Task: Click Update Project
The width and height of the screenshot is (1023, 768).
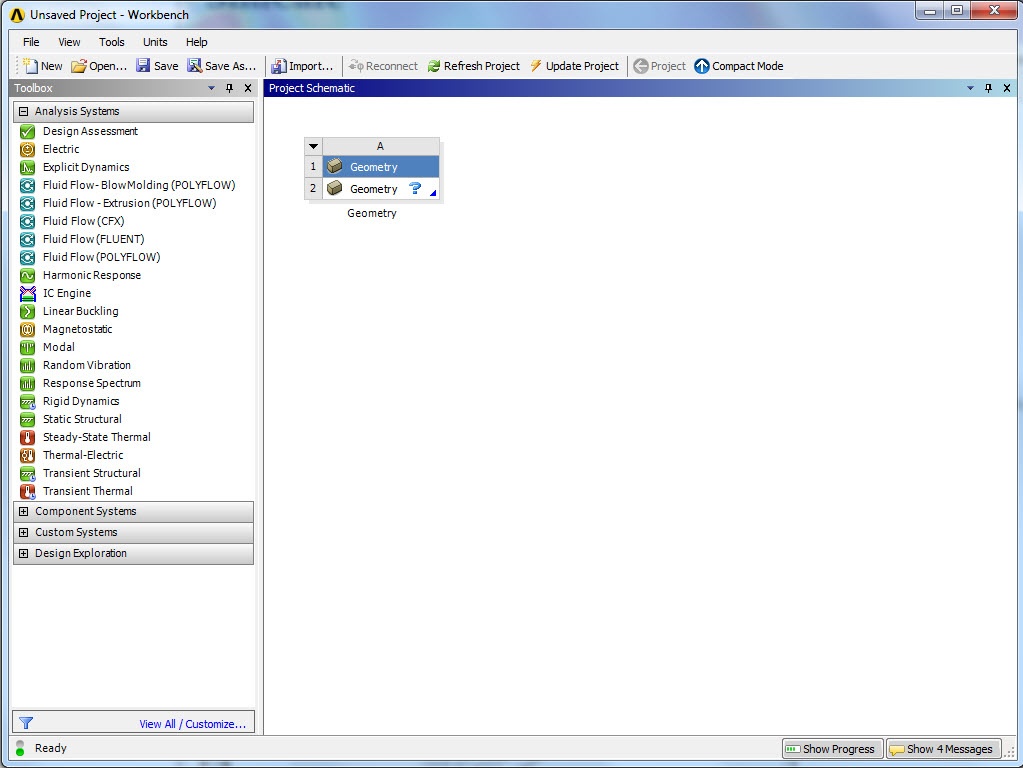Action: coord(574,66)
